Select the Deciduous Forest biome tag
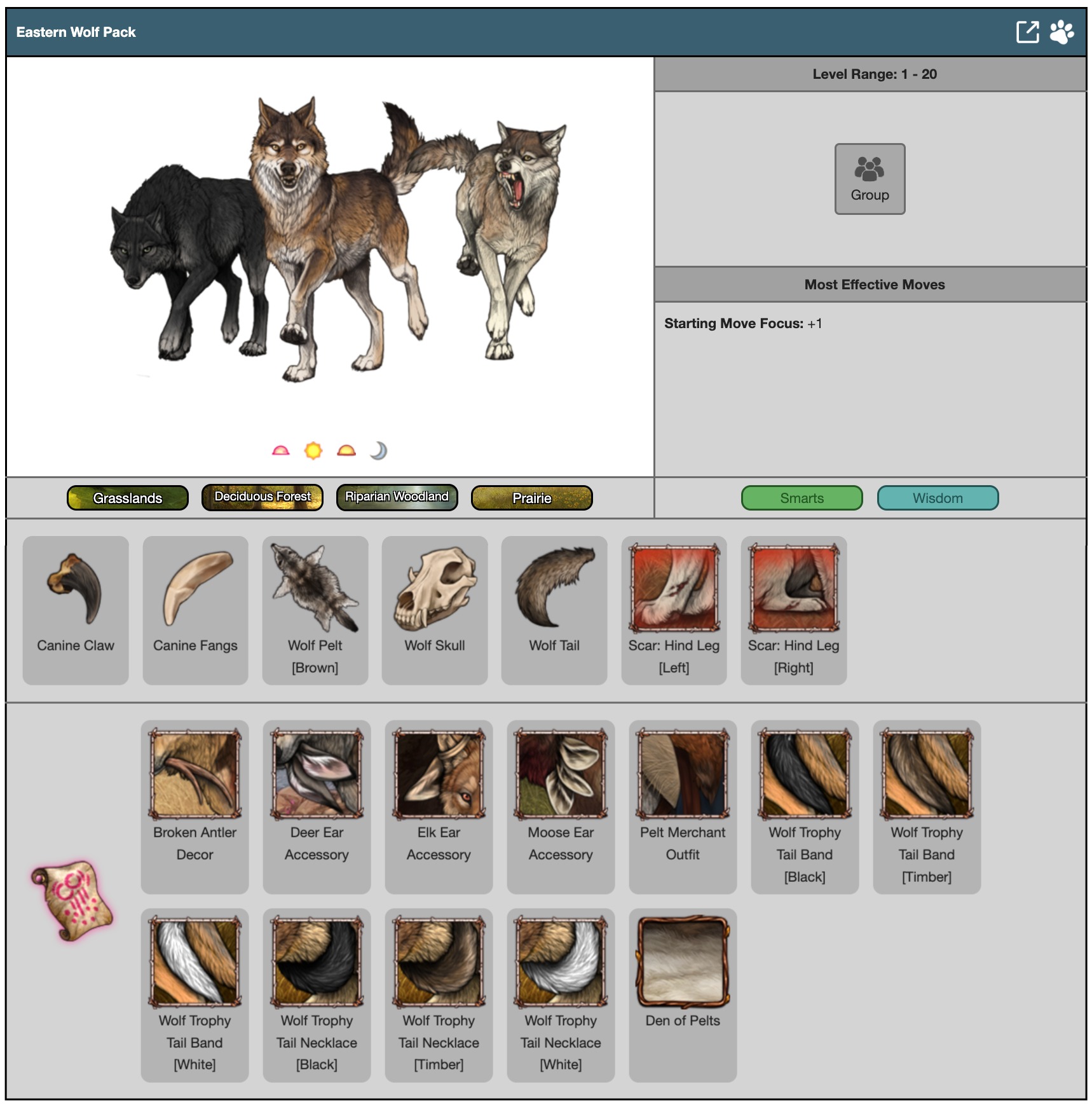Viewport: 1092px width, 1107px height. point(263,497)
